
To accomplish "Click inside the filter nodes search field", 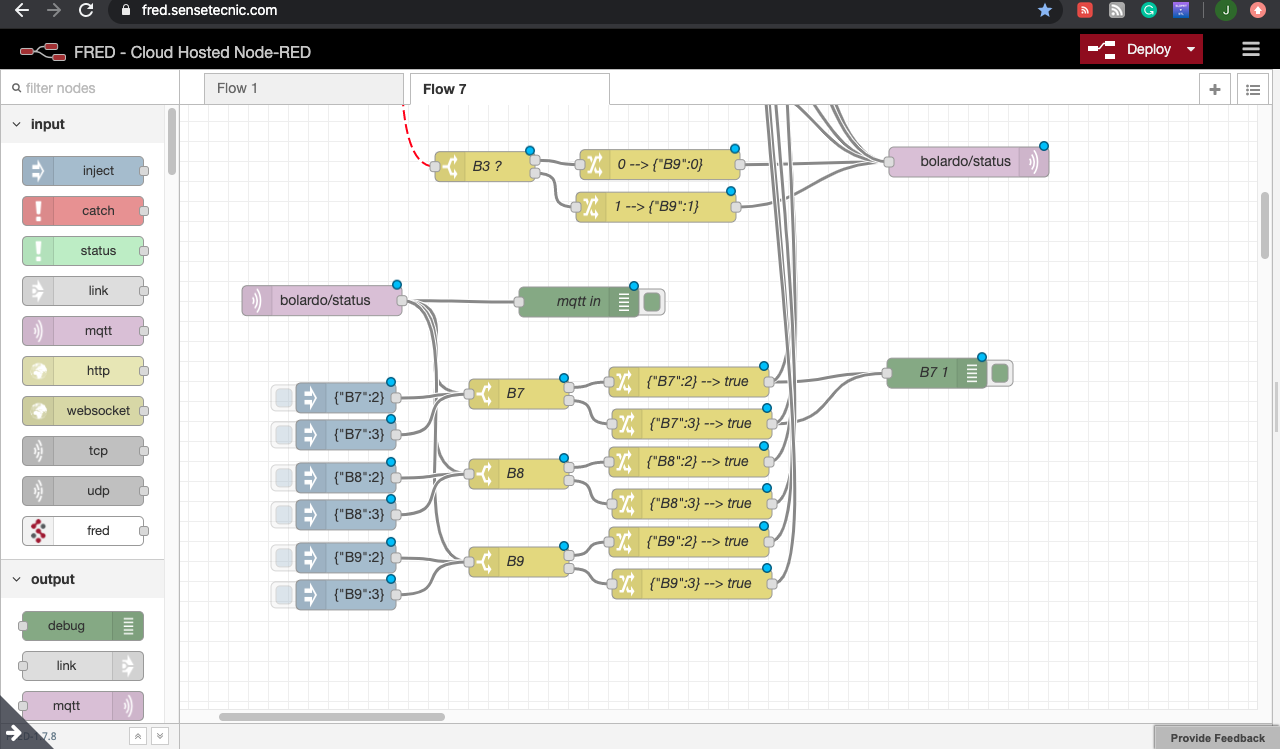I will 85,87.
